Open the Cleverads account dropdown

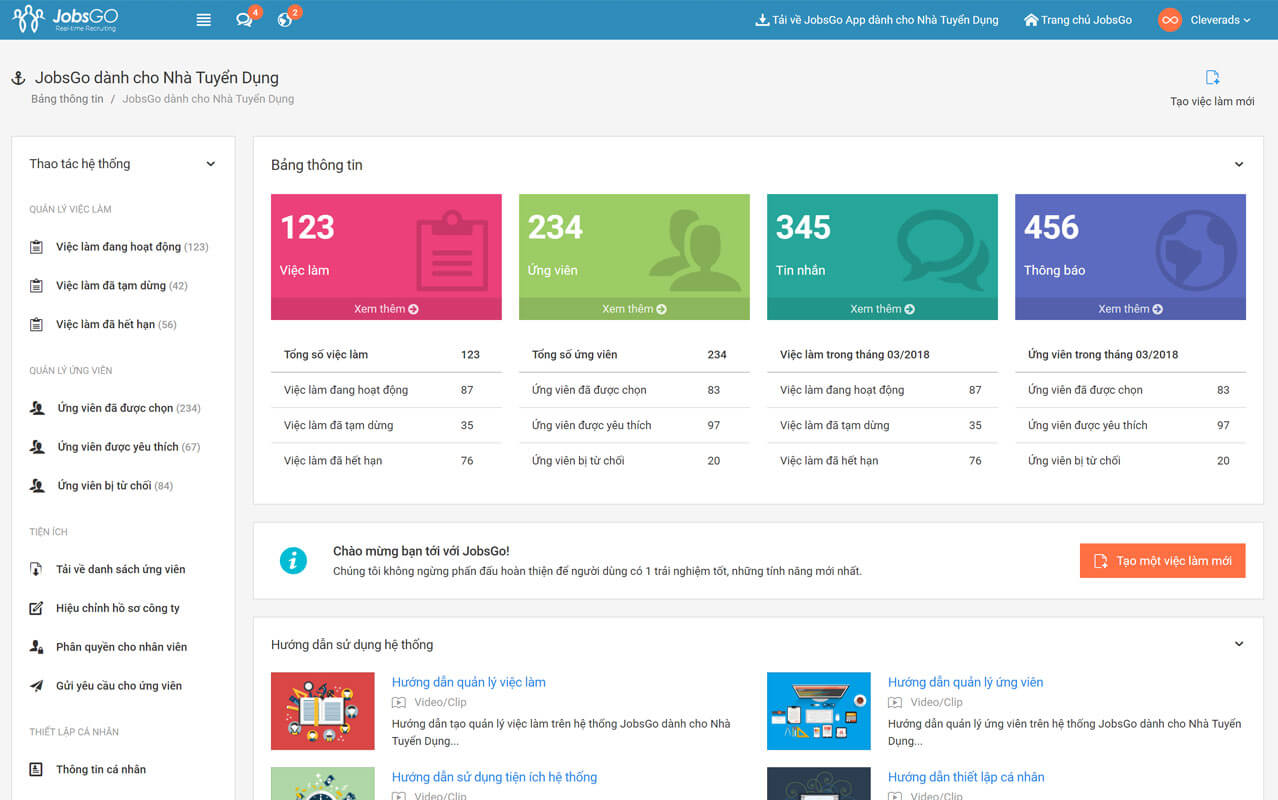(1220, 20)
